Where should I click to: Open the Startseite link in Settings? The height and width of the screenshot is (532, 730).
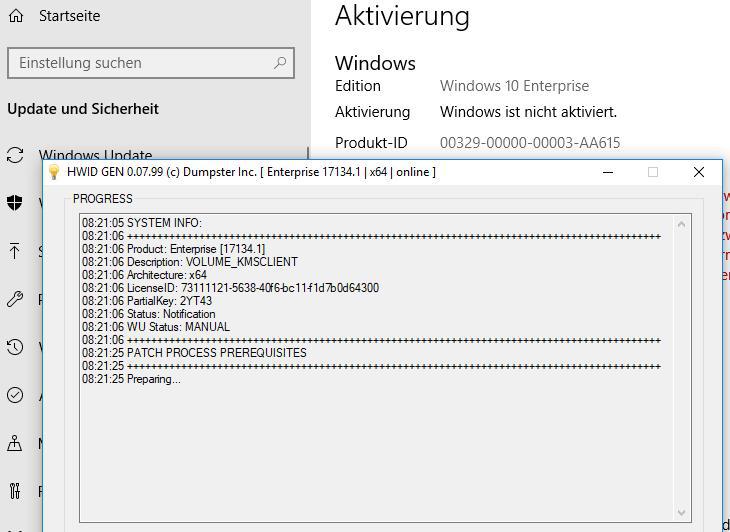pos(69,16)
